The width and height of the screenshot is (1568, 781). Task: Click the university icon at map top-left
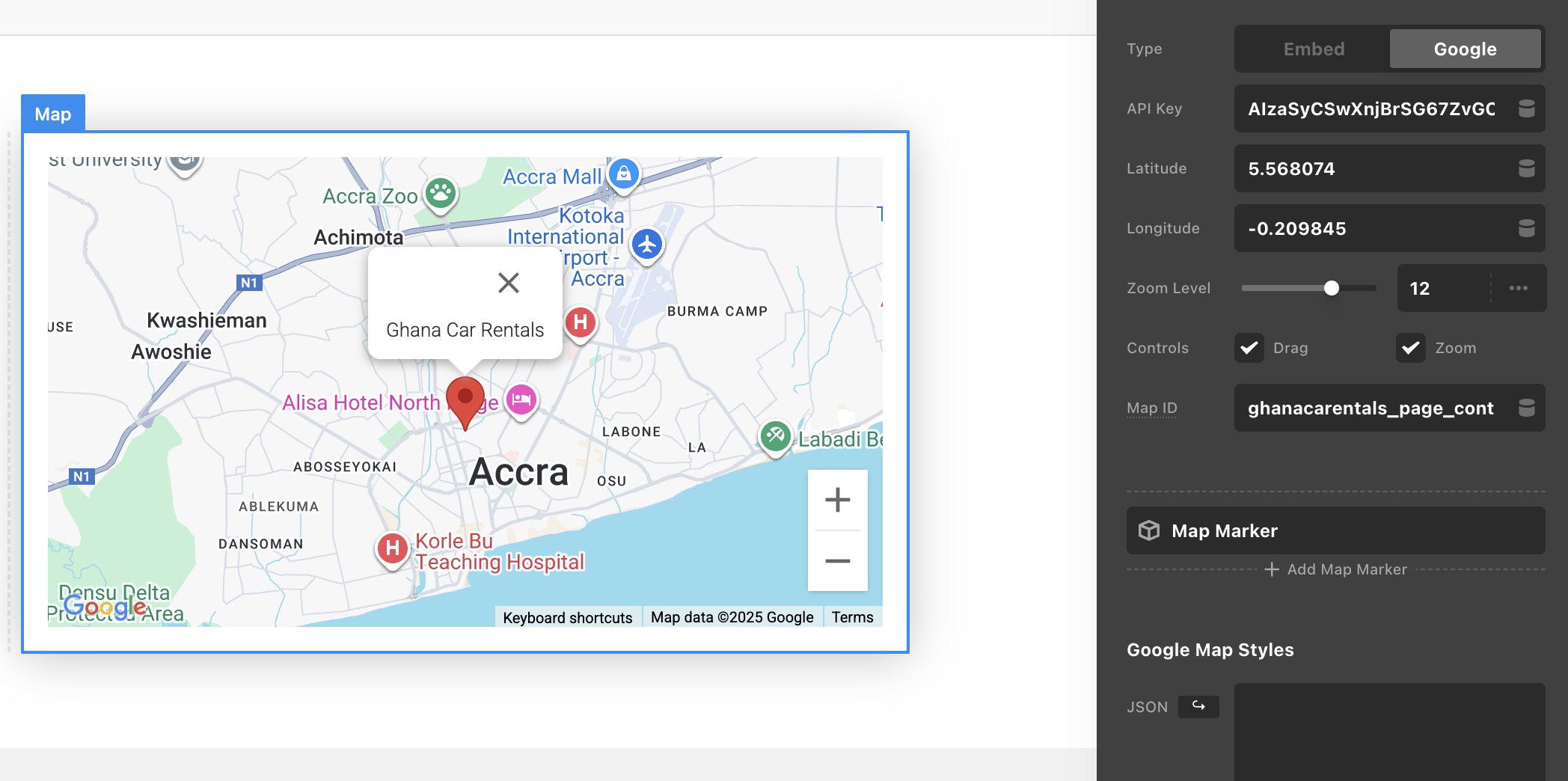(x=185, y=165)
